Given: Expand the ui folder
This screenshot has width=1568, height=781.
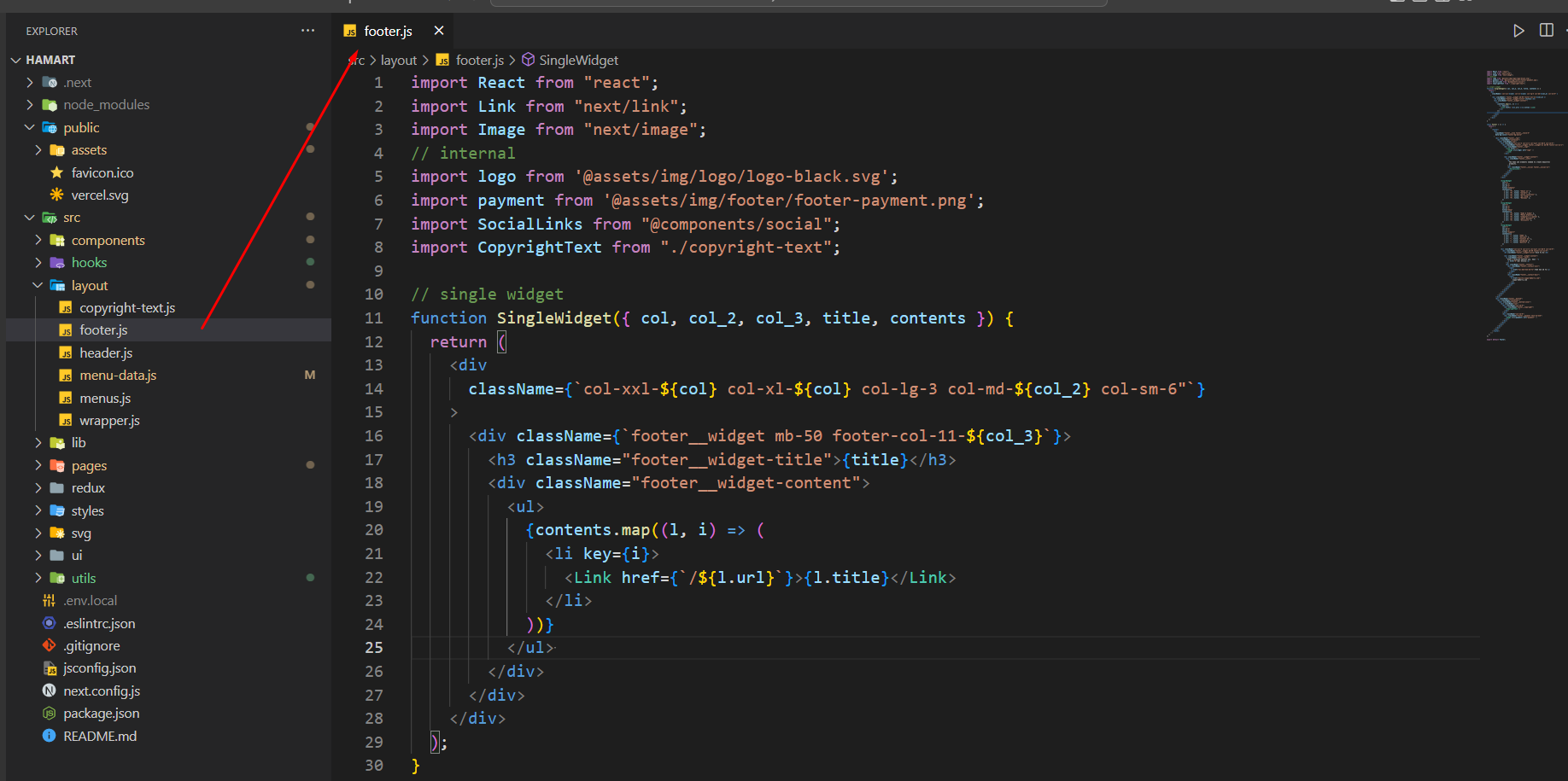Looking at the screenshot, I should coord(38,556).
